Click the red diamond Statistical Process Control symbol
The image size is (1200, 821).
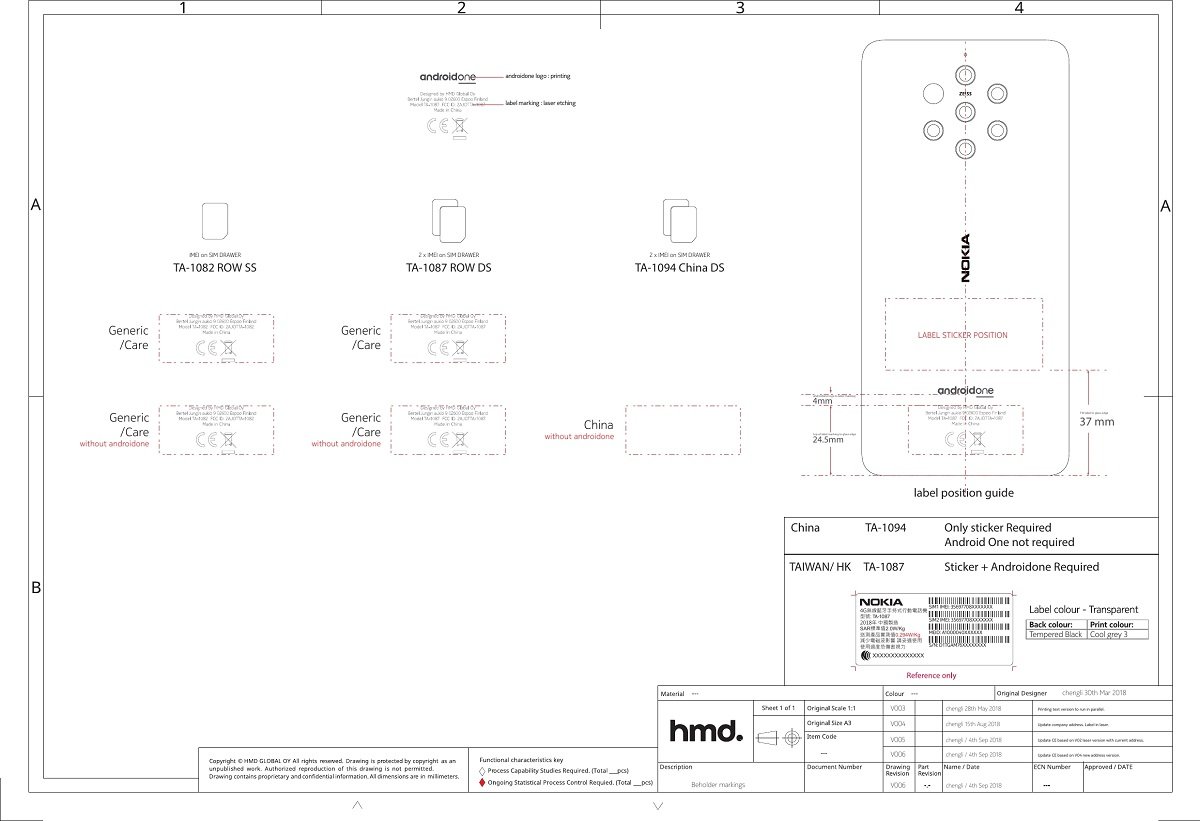484,783
